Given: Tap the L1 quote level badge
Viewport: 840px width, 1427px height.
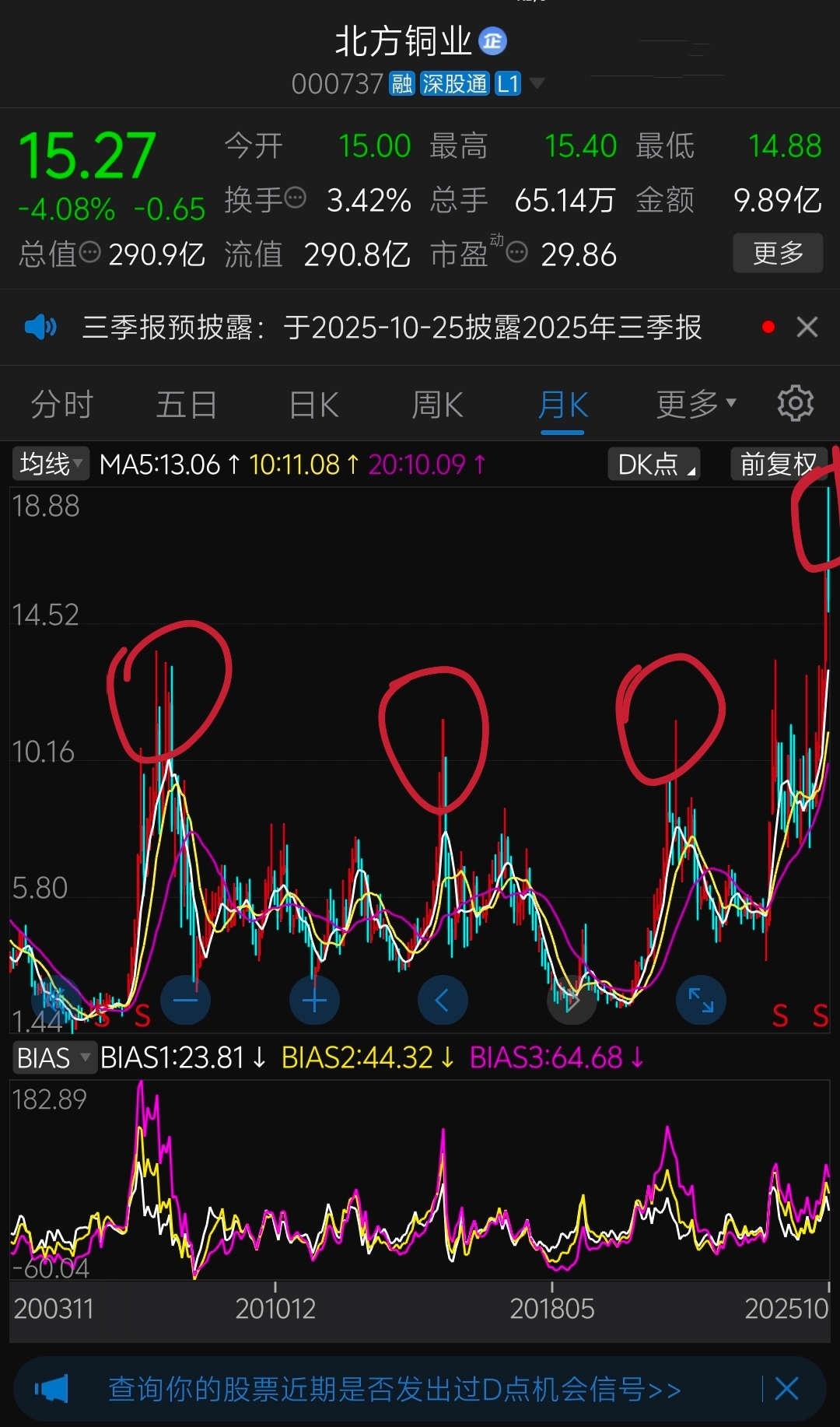Looking at the screenshot, I should coord(508,83).
